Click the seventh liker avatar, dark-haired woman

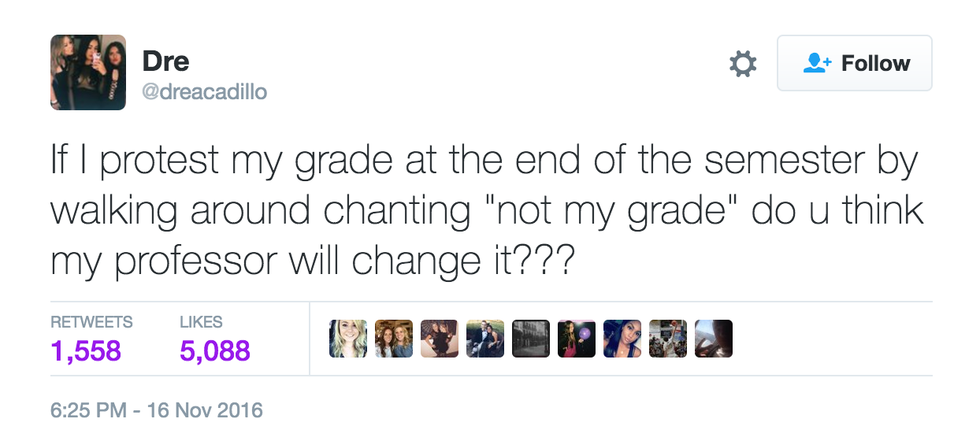(x=622, y=339)
